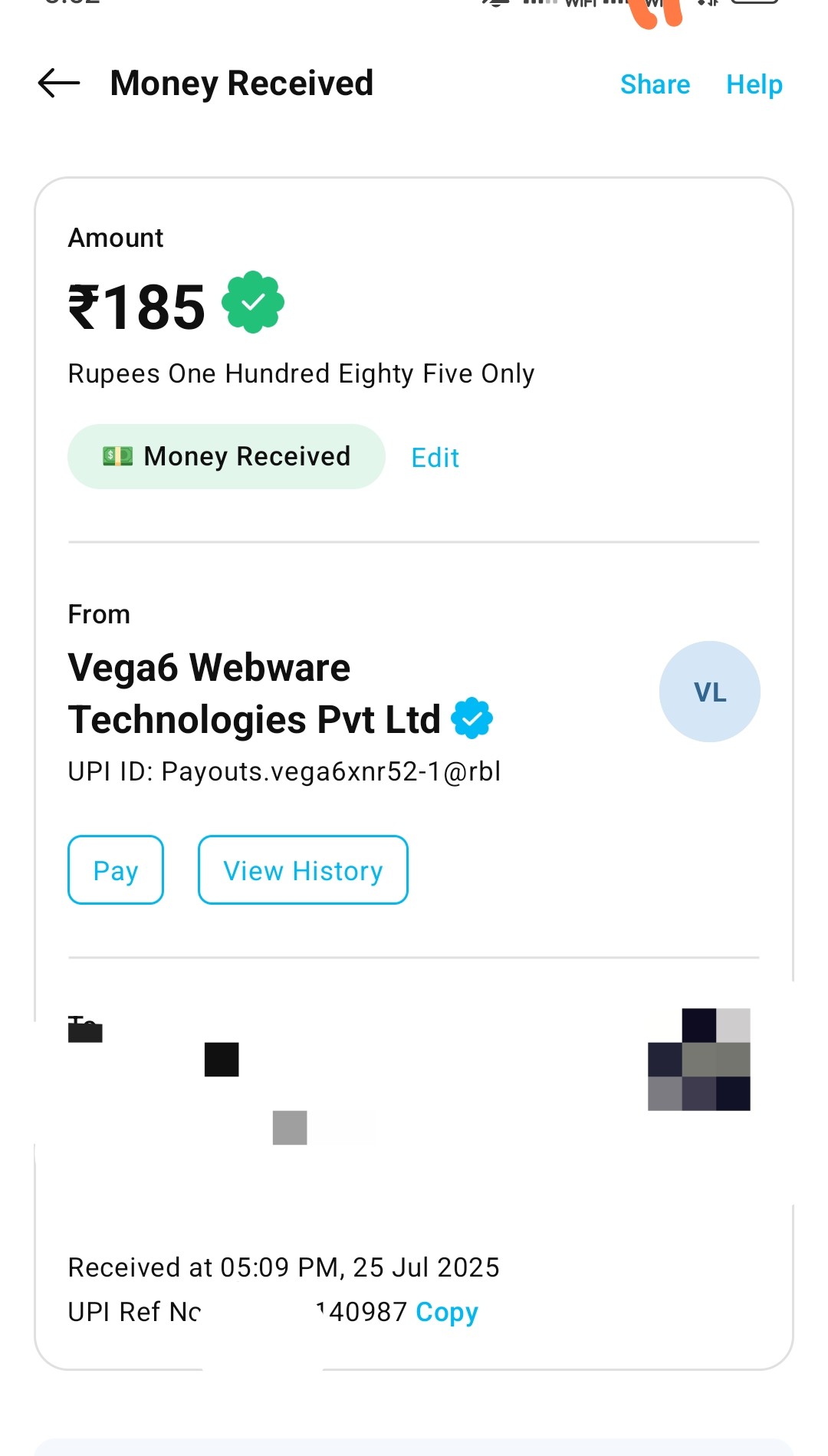This screenshot has width=828, height=1456.
Task: Tap the pixelated recipient avatar
Action: coord(698,1060)
